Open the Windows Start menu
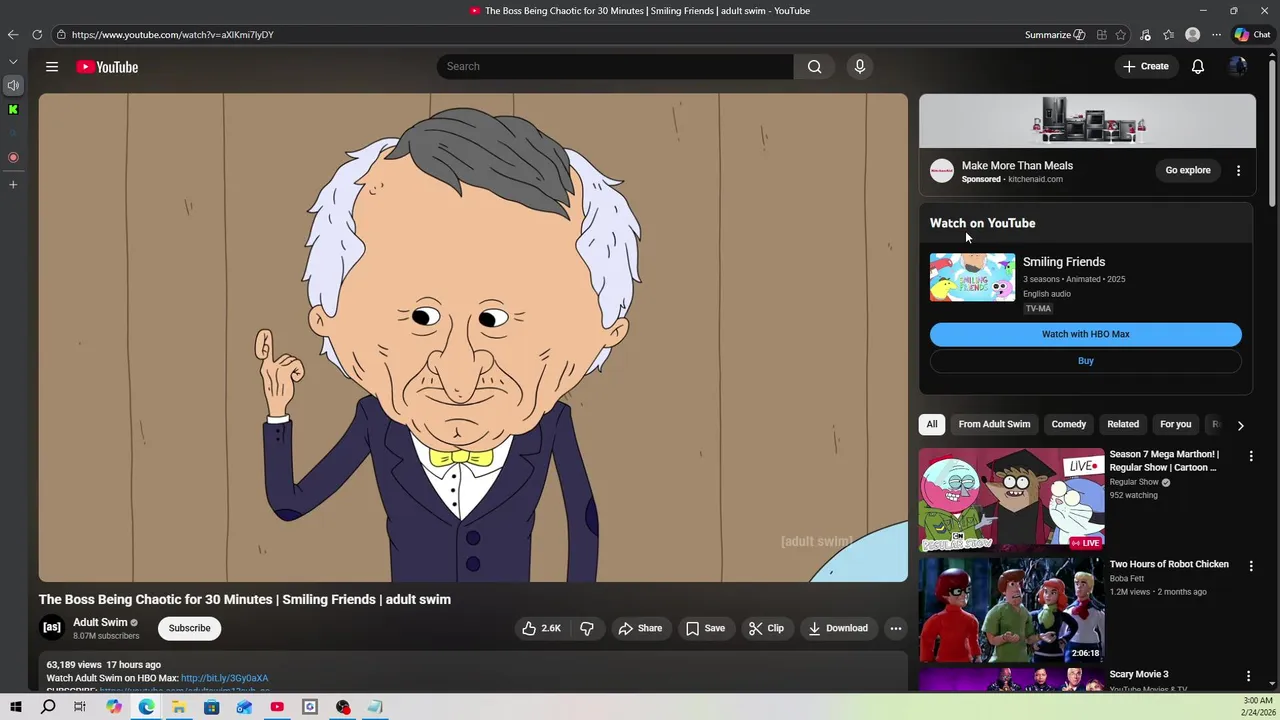1280x720 pixels. tap(15, 707)
